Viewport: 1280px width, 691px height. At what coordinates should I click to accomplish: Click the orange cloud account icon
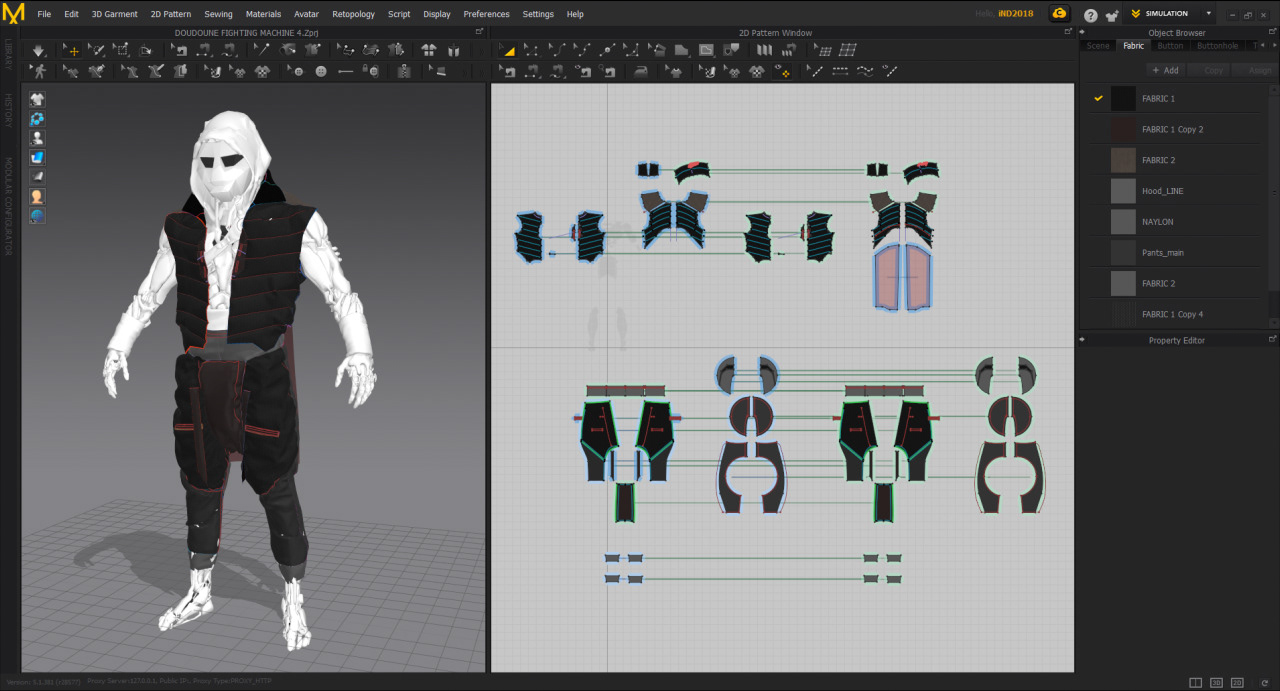click(x=1059, y=14)
